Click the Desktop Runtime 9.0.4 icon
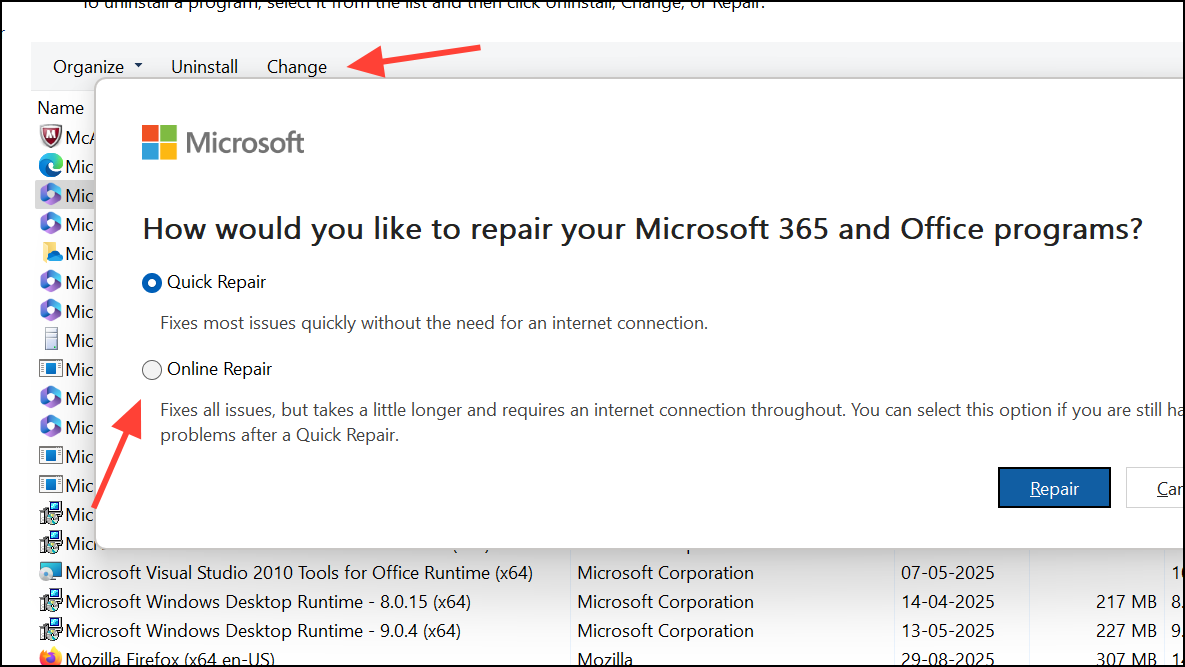 point(51,630)
